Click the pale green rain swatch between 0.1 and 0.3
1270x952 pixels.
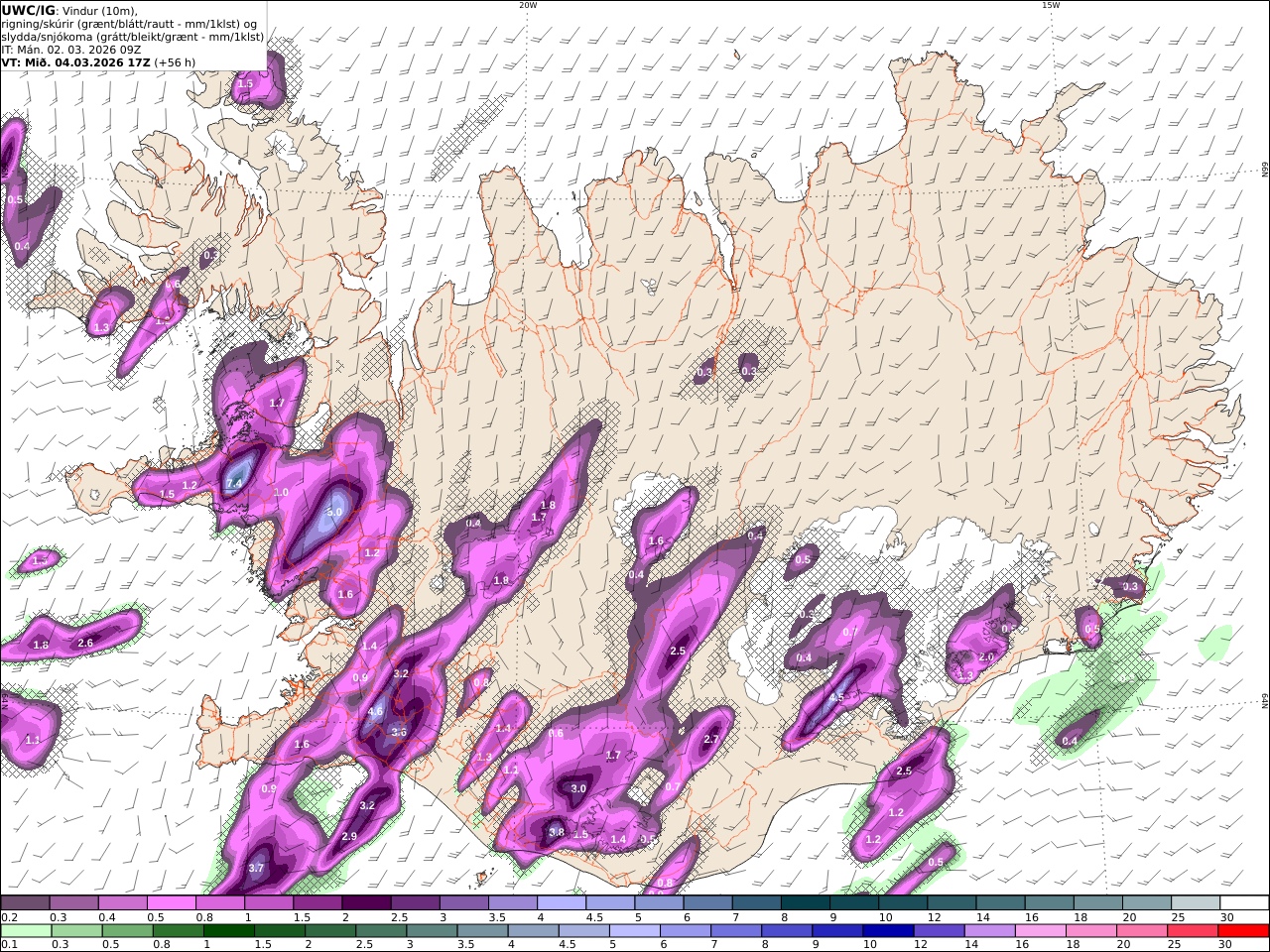pyautogui.click(x=27, y=931)
